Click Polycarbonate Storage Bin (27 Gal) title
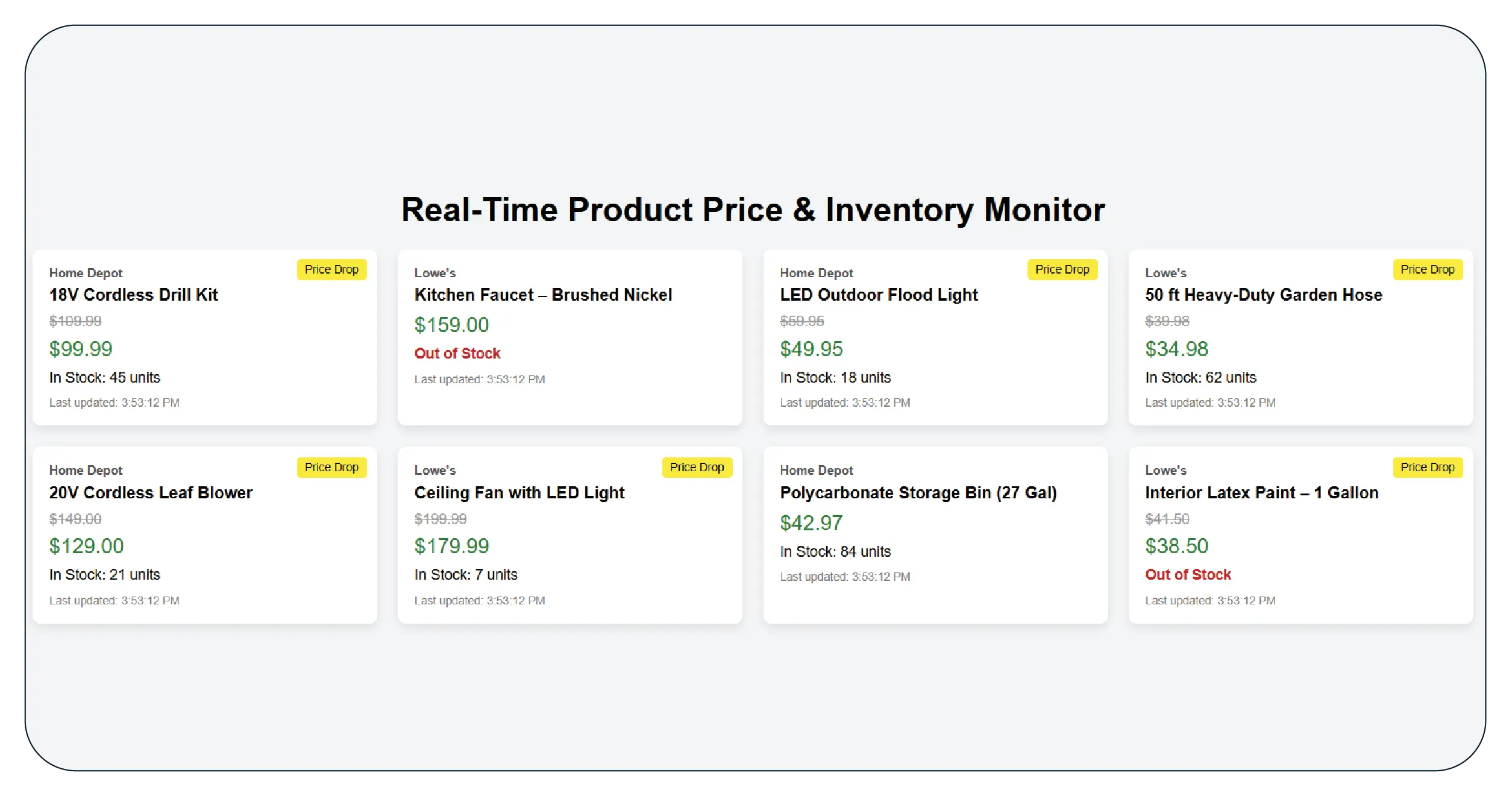 click(918, 492)
